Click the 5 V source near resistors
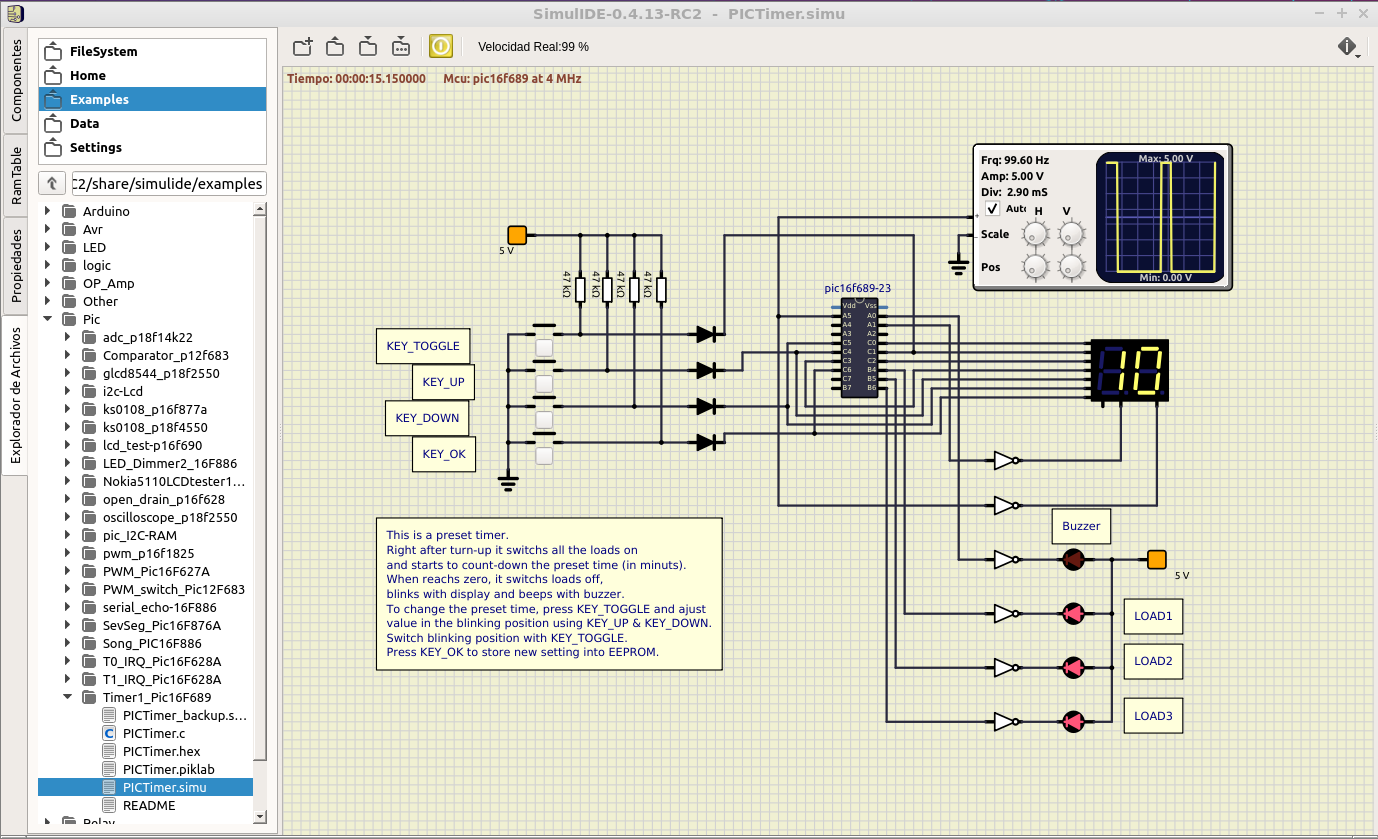The height and width of the screenshot is (839, 1378). tap(516, 235)
